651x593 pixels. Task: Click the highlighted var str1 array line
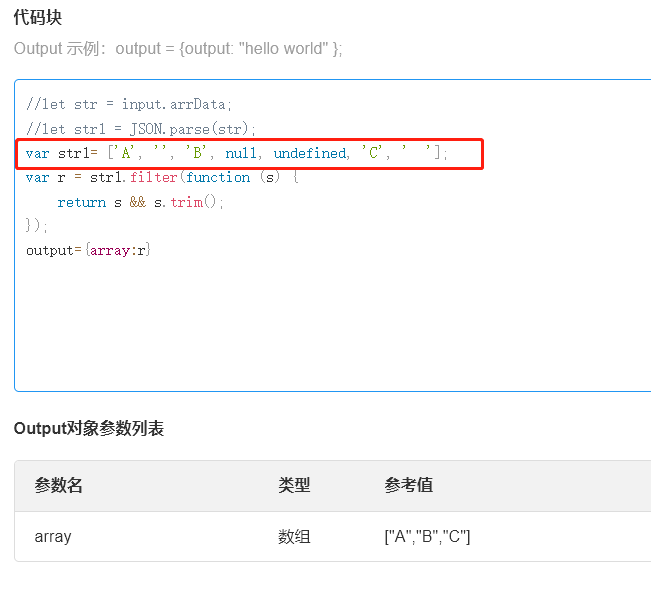(237, 153)
